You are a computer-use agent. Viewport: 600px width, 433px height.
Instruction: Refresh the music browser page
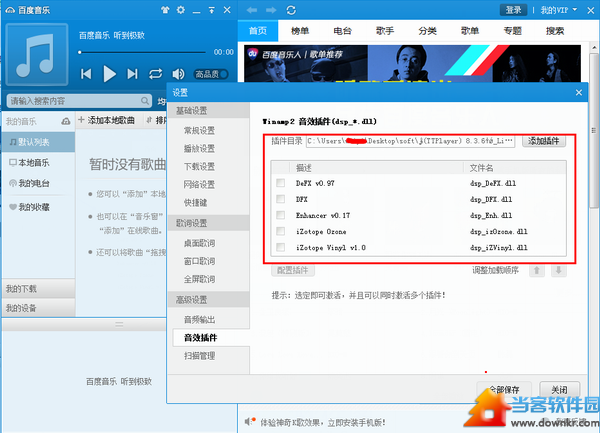(x=291, y=10)
